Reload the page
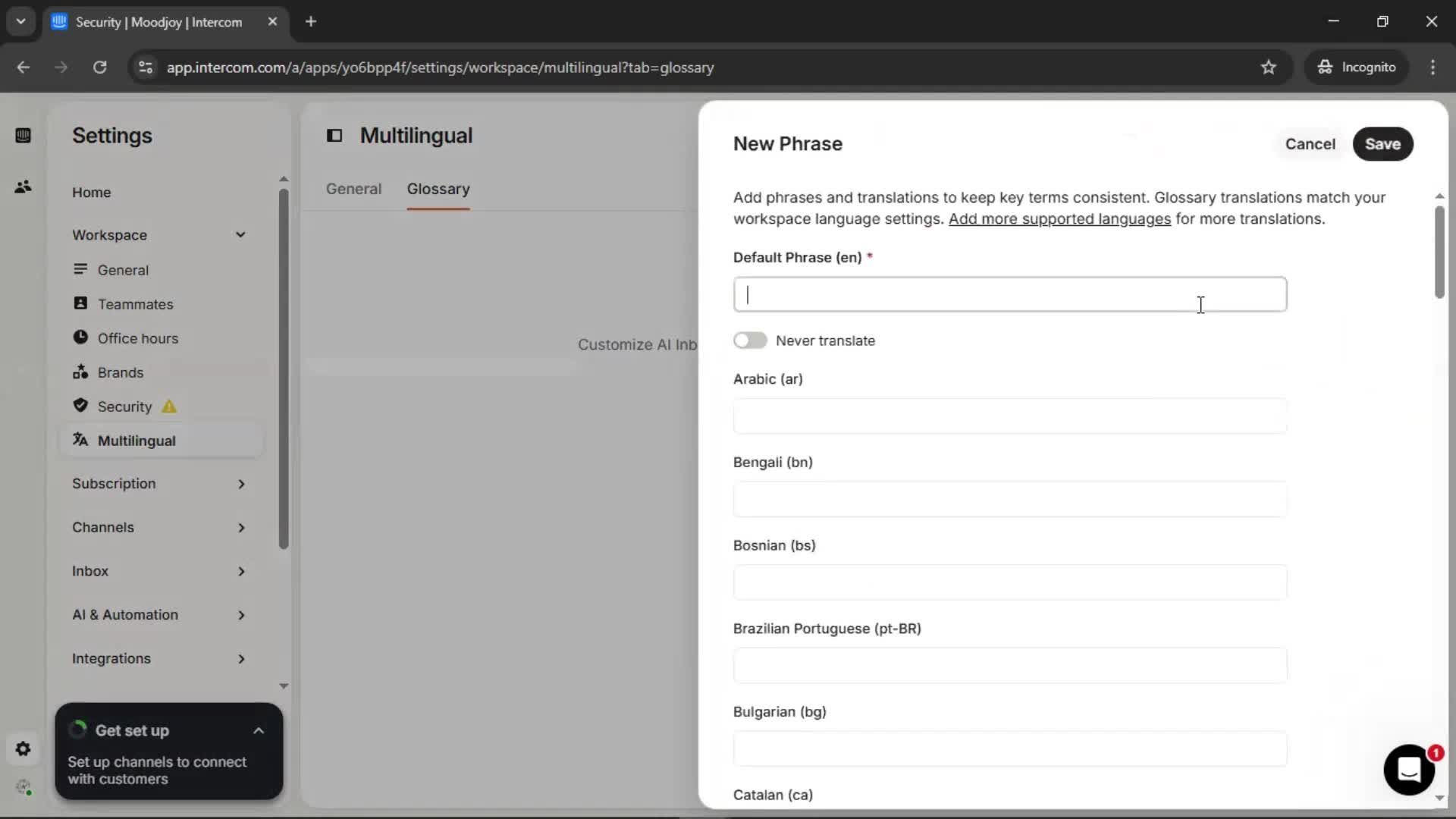 (x=99, y=67)
